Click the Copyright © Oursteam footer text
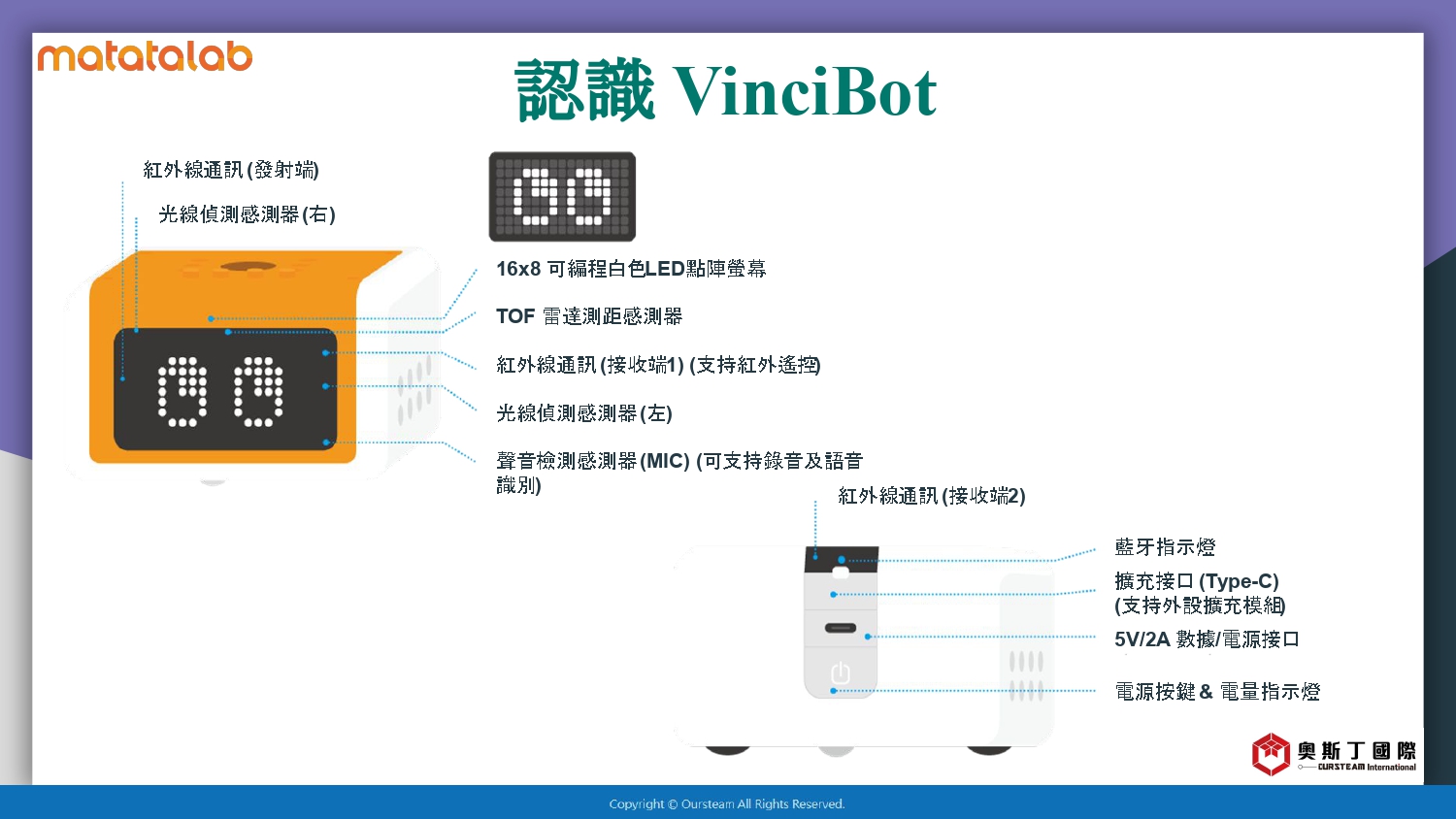1456x819 pixels. (727, 803)
